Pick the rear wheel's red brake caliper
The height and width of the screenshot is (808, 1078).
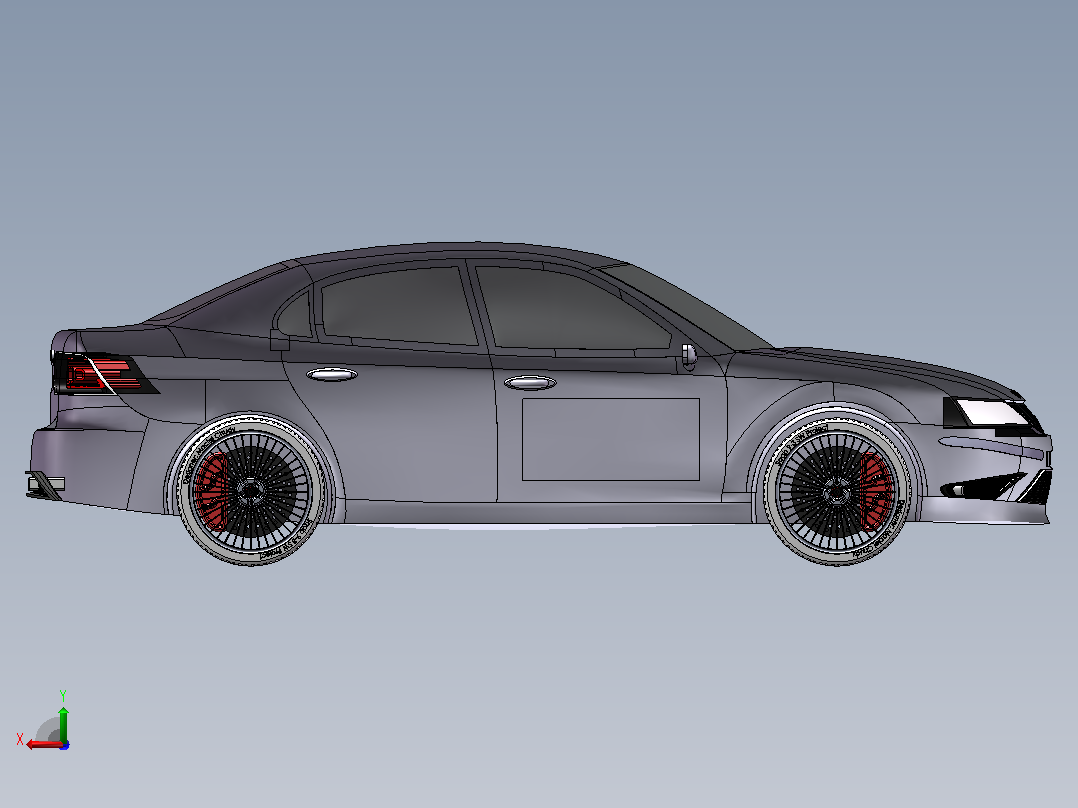tap(211, 492)
